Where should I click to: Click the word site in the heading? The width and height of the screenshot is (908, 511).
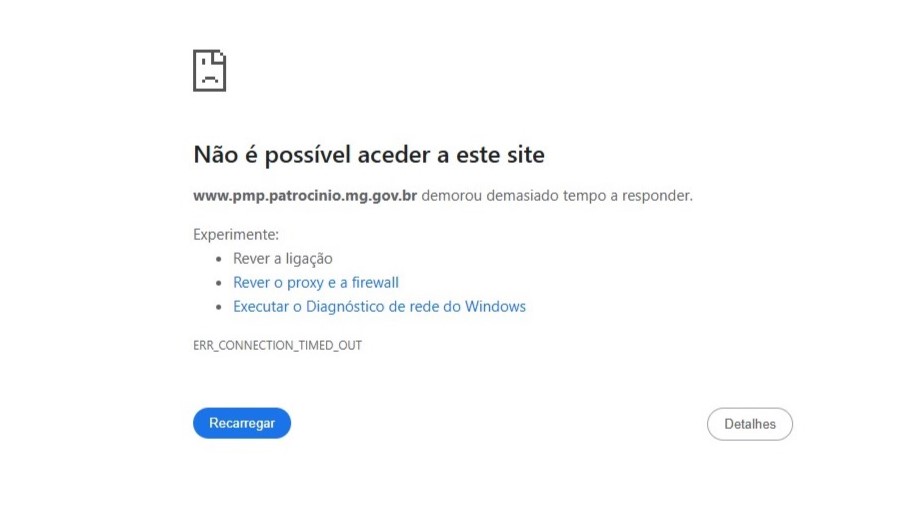coord(526,155)
